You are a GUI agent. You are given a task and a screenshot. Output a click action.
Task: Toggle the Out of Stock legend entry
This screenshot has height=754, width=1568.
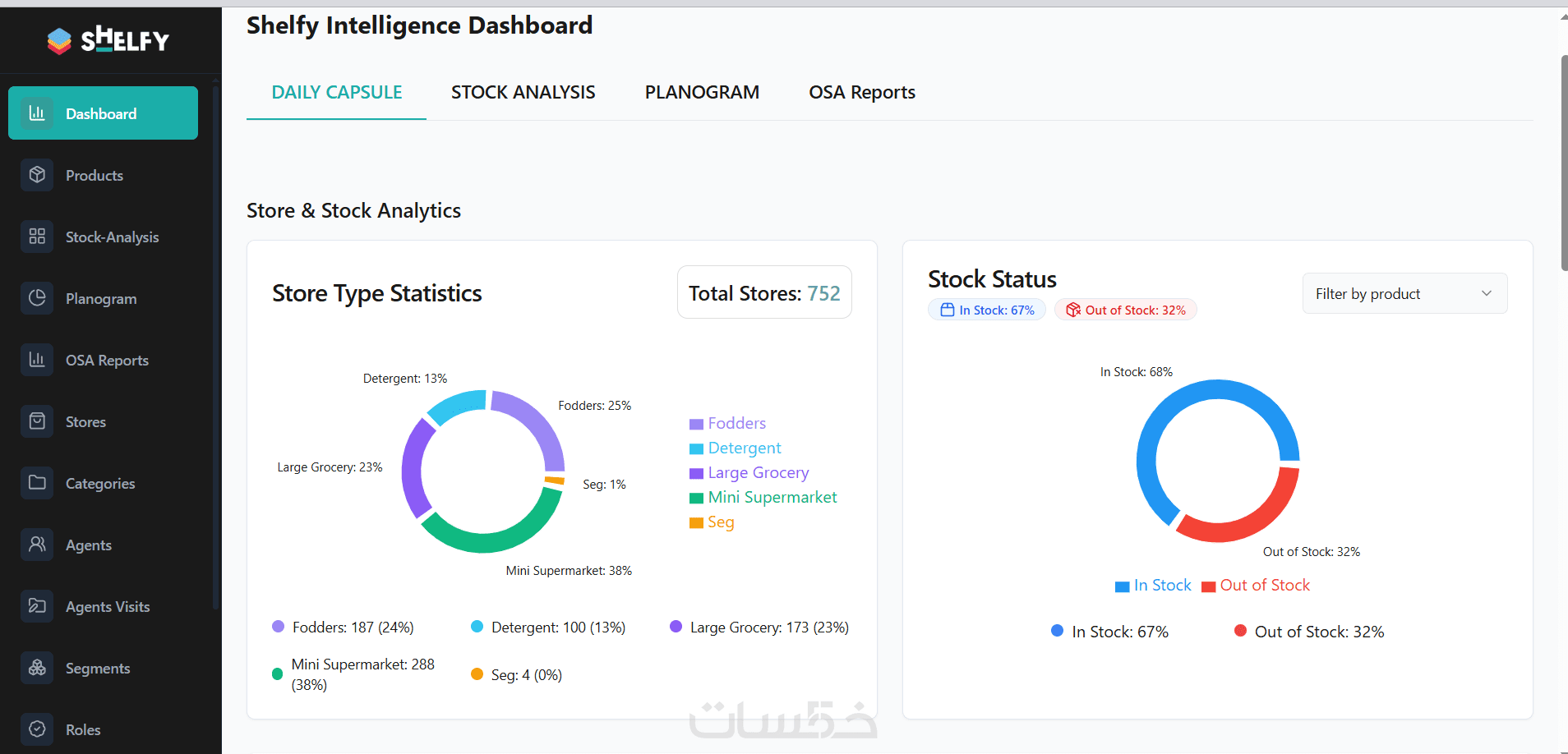pos(1256,586)
